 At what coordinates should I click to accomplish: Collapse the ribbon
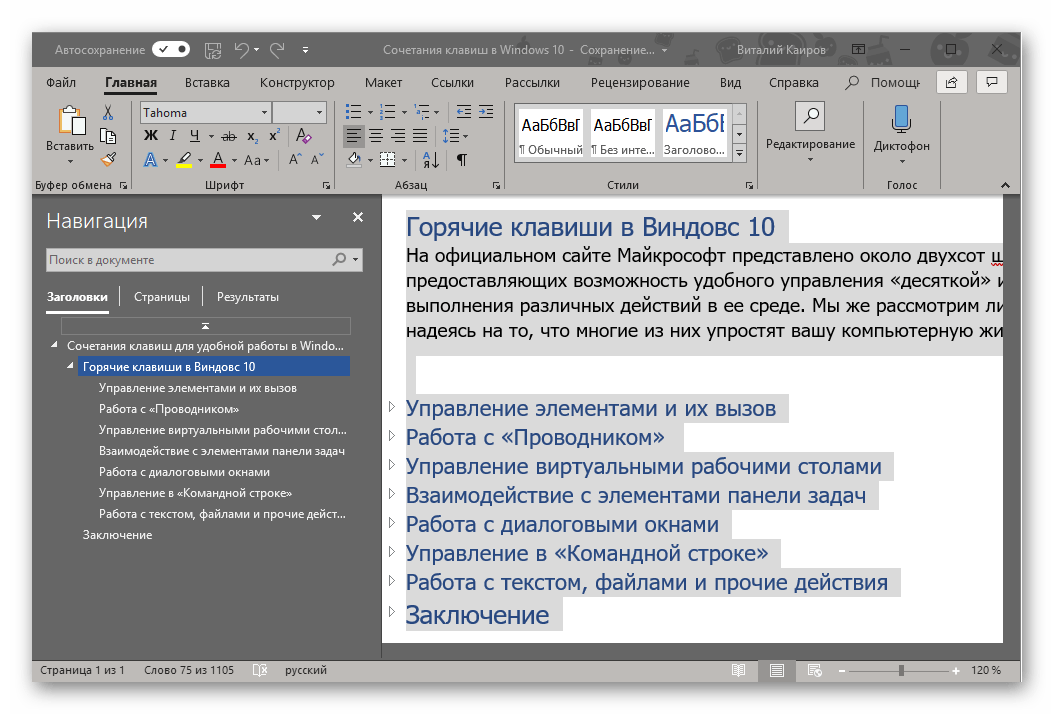click(1005, 185)
